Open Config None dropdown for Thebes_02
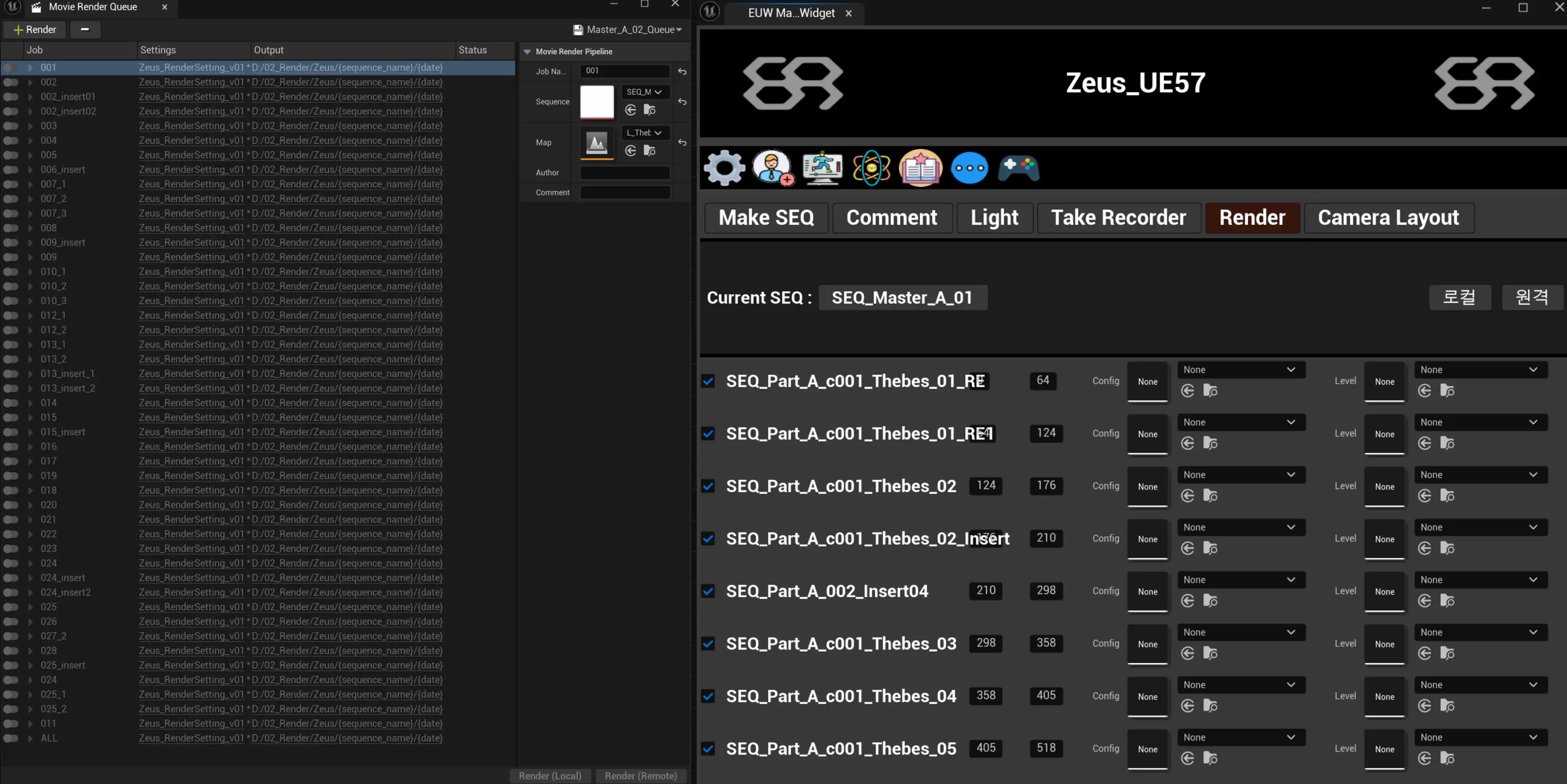Viewport: 1567px width, 784px height. click(1241, 474)
